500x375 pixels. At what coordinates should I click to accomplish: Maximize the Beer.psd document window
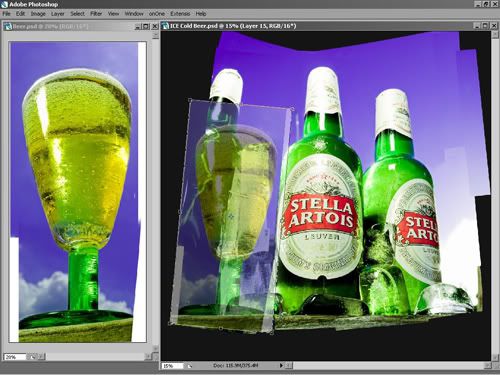pos(146,26)
